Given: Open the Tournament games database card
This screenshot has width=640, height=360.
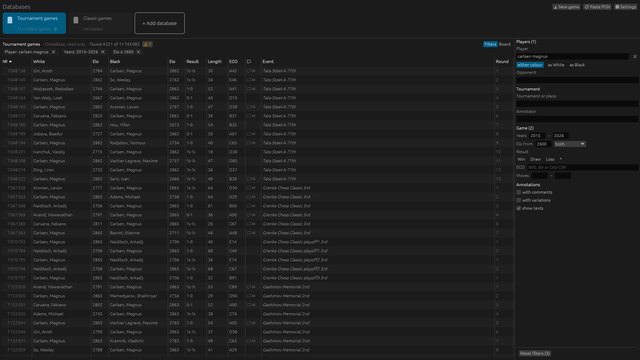Looking at the screenshot, I should [34, 23].
